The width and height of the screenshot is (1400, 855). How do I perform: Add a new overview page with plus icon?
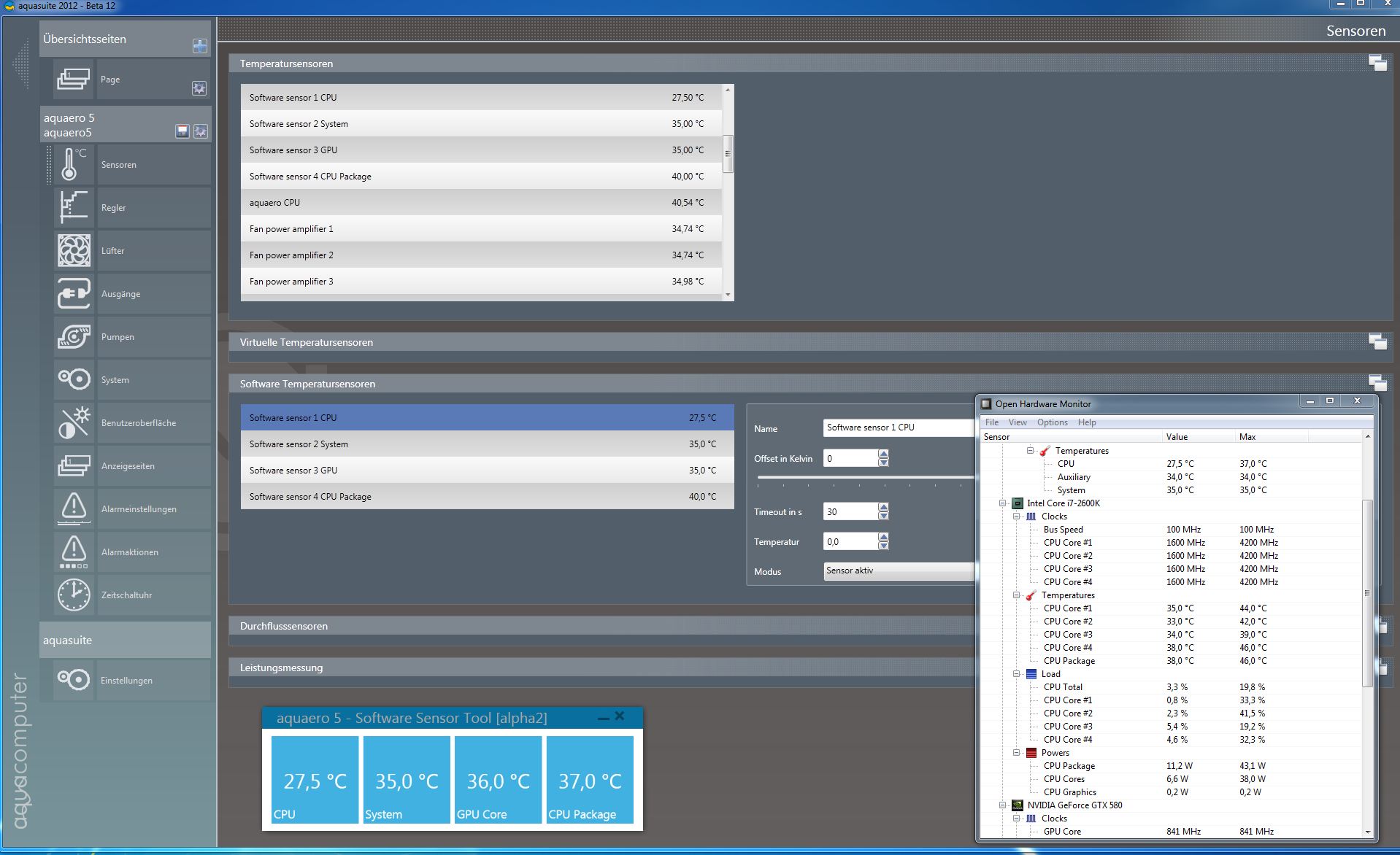point(199,46)
